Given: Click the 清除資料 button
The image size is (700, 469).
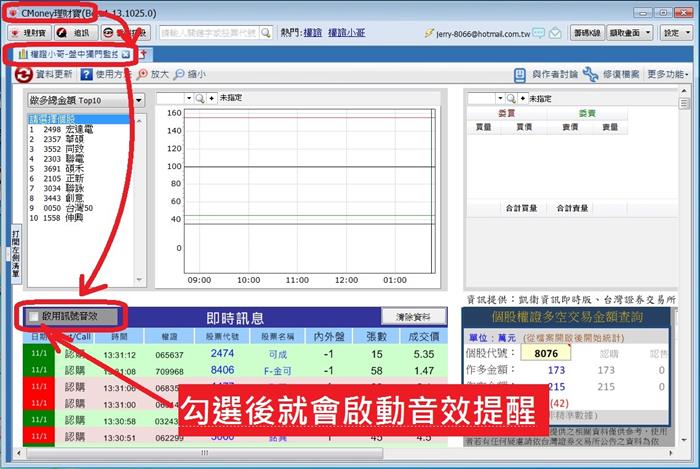Looking at the screenshot, I should click(413, 317).
